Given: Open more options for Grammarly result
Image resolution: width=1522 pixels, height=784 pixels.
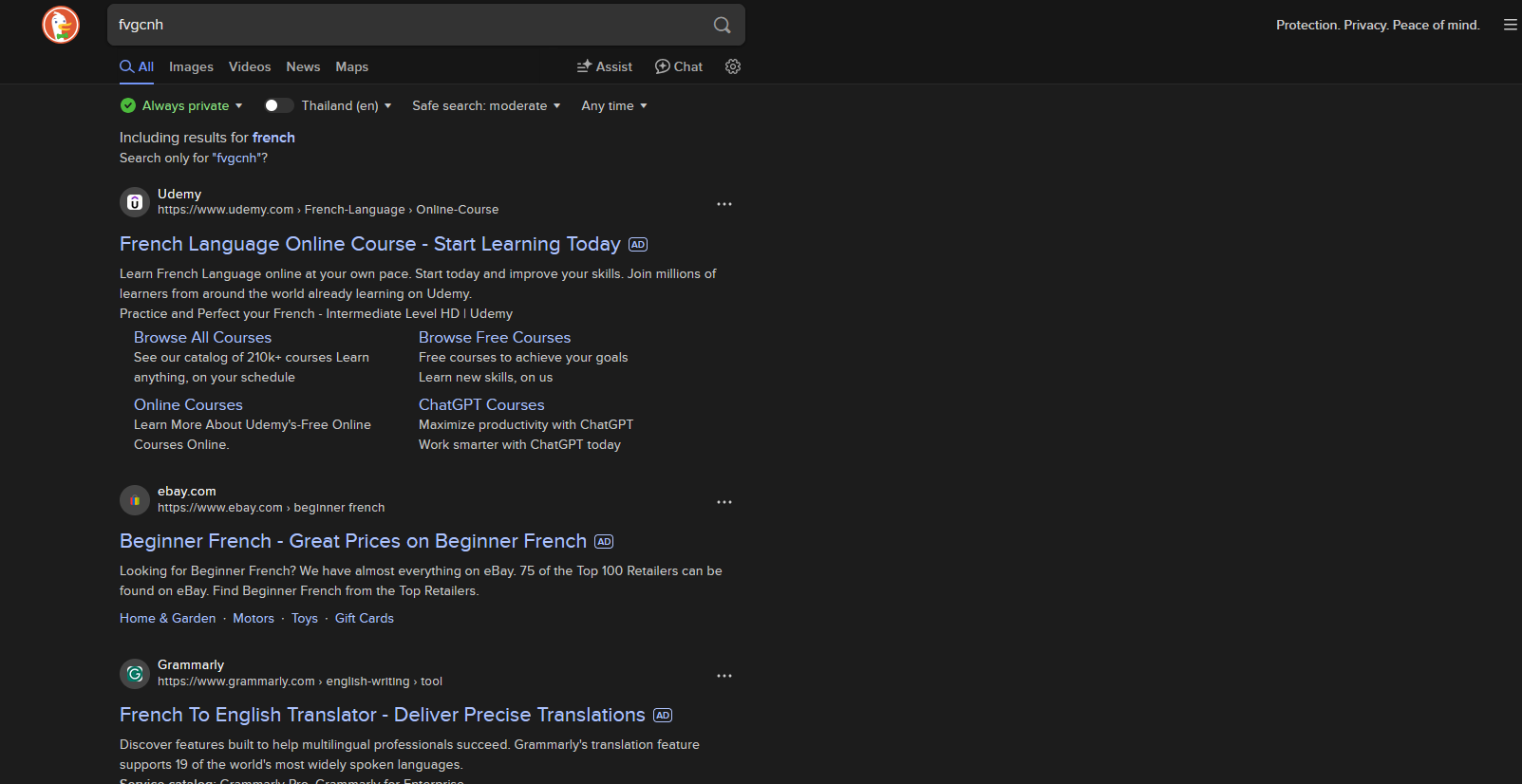Looking at the screenshot, I should pyautogui.click(x=724, y=676).
